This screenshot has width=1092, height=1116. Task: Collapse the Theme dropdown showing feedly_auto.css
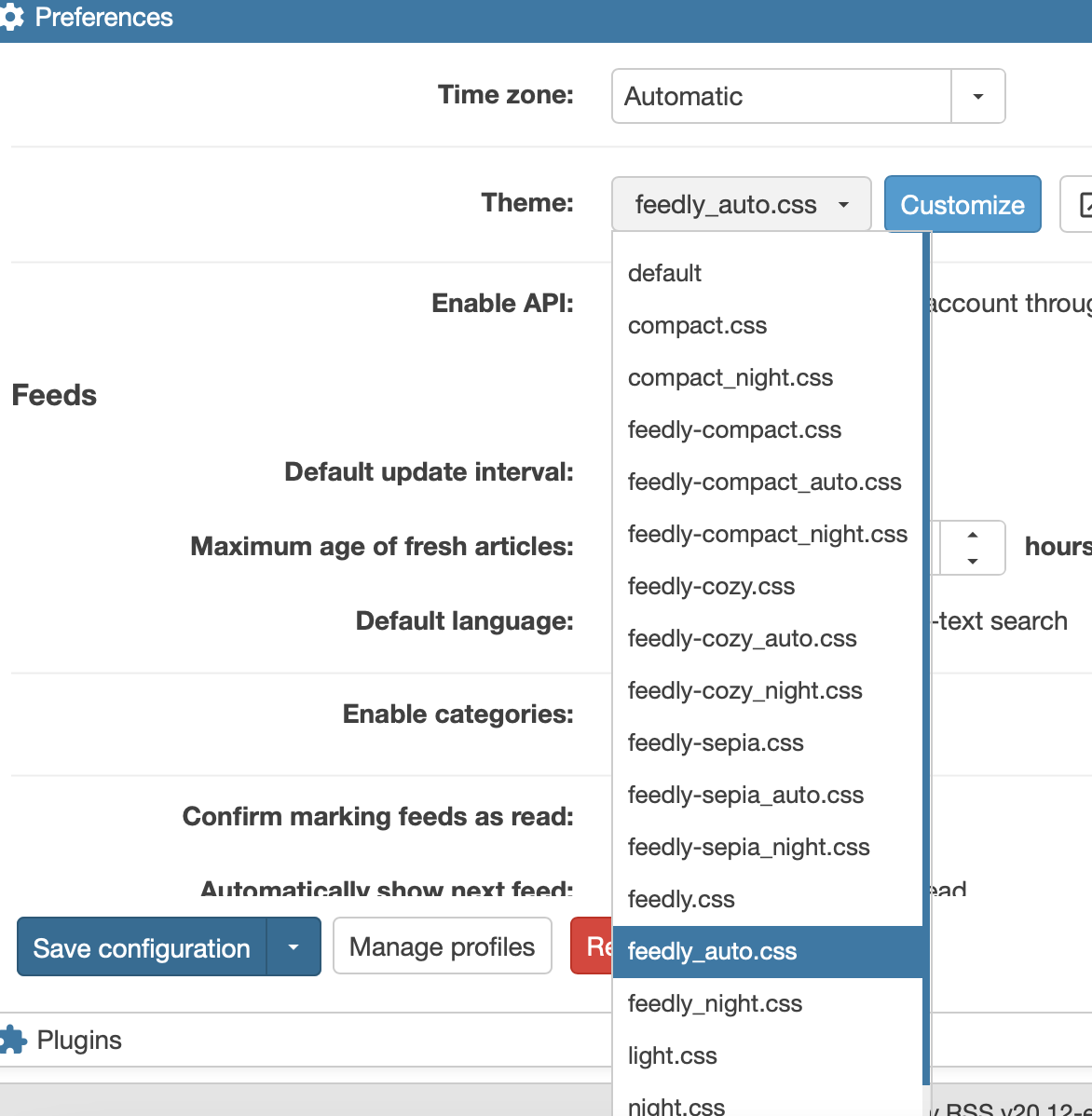tap(741, 204)
